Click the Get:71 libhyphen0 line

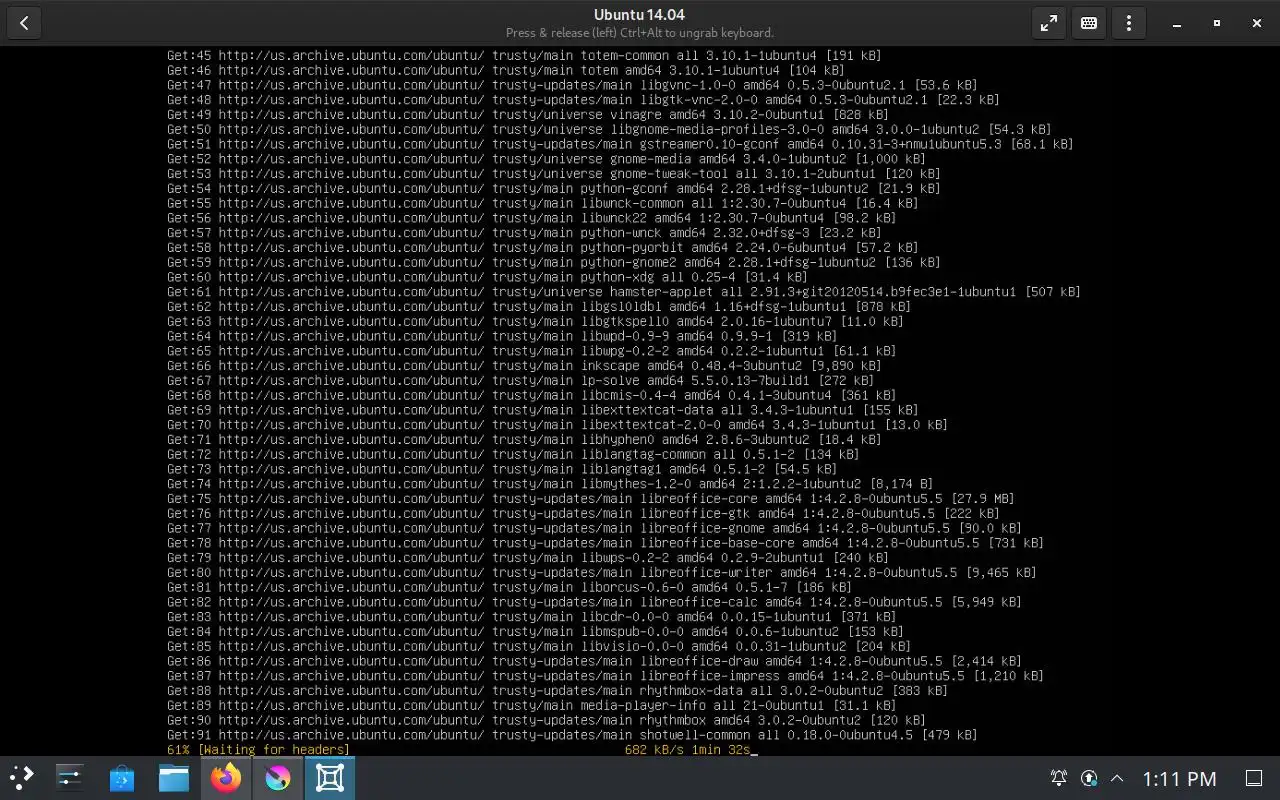click(525, 440)
